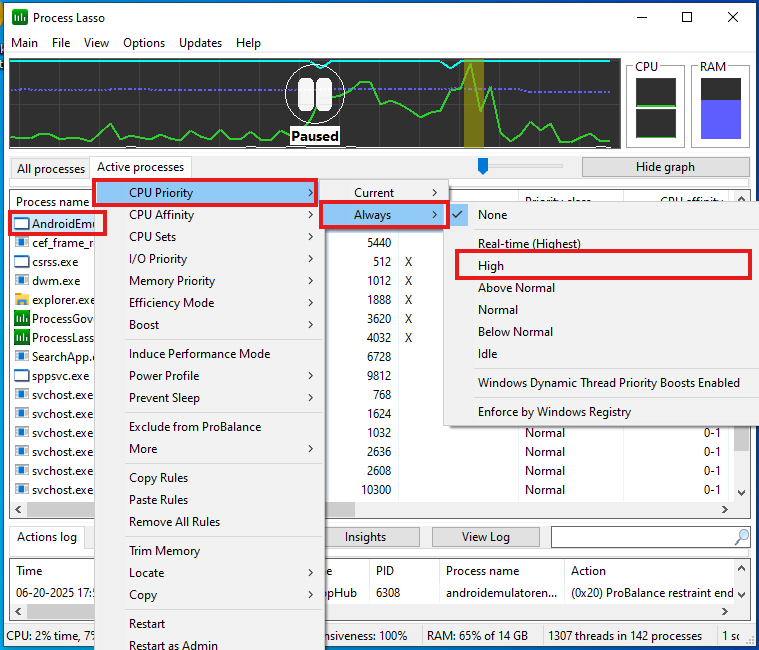The image size is (759, 650).
Task: Select None priority option with checkmark
Action: 601,215
